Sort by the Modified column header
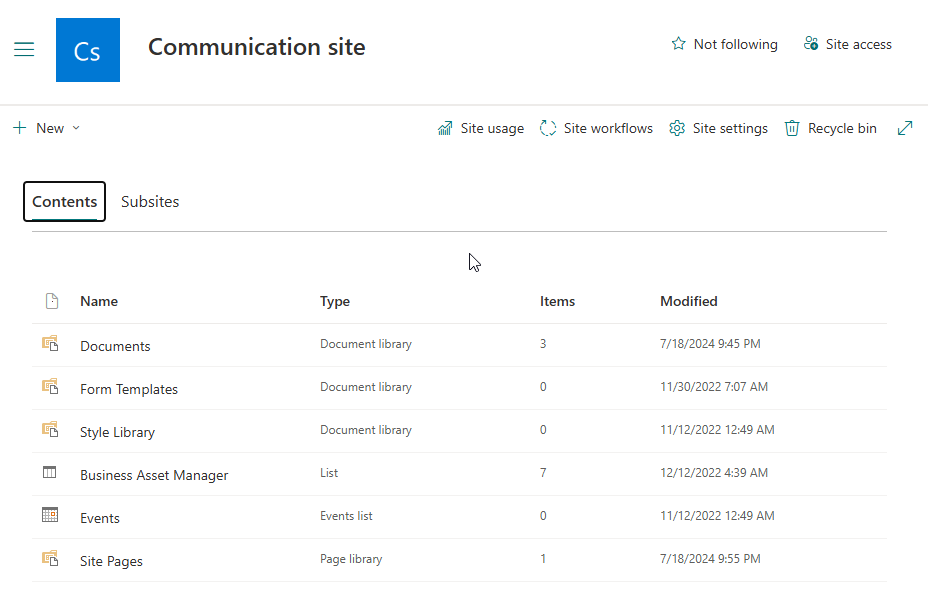 click(x=689, y=301)
